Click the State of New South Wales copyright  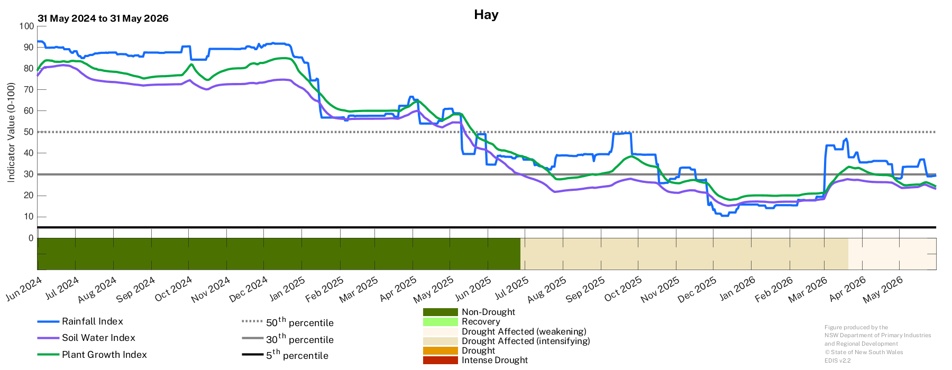(863, 352)
